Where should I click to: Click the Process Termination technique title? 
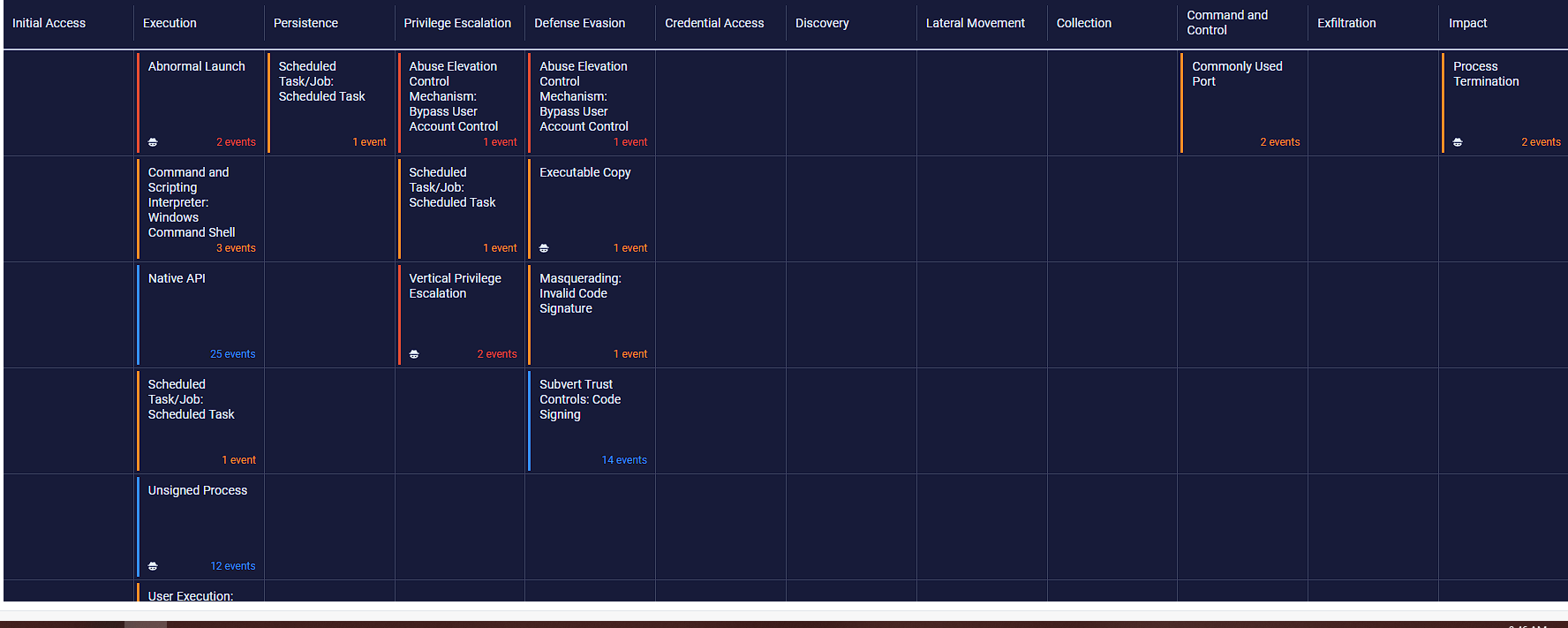click(x=1486, y=73)
